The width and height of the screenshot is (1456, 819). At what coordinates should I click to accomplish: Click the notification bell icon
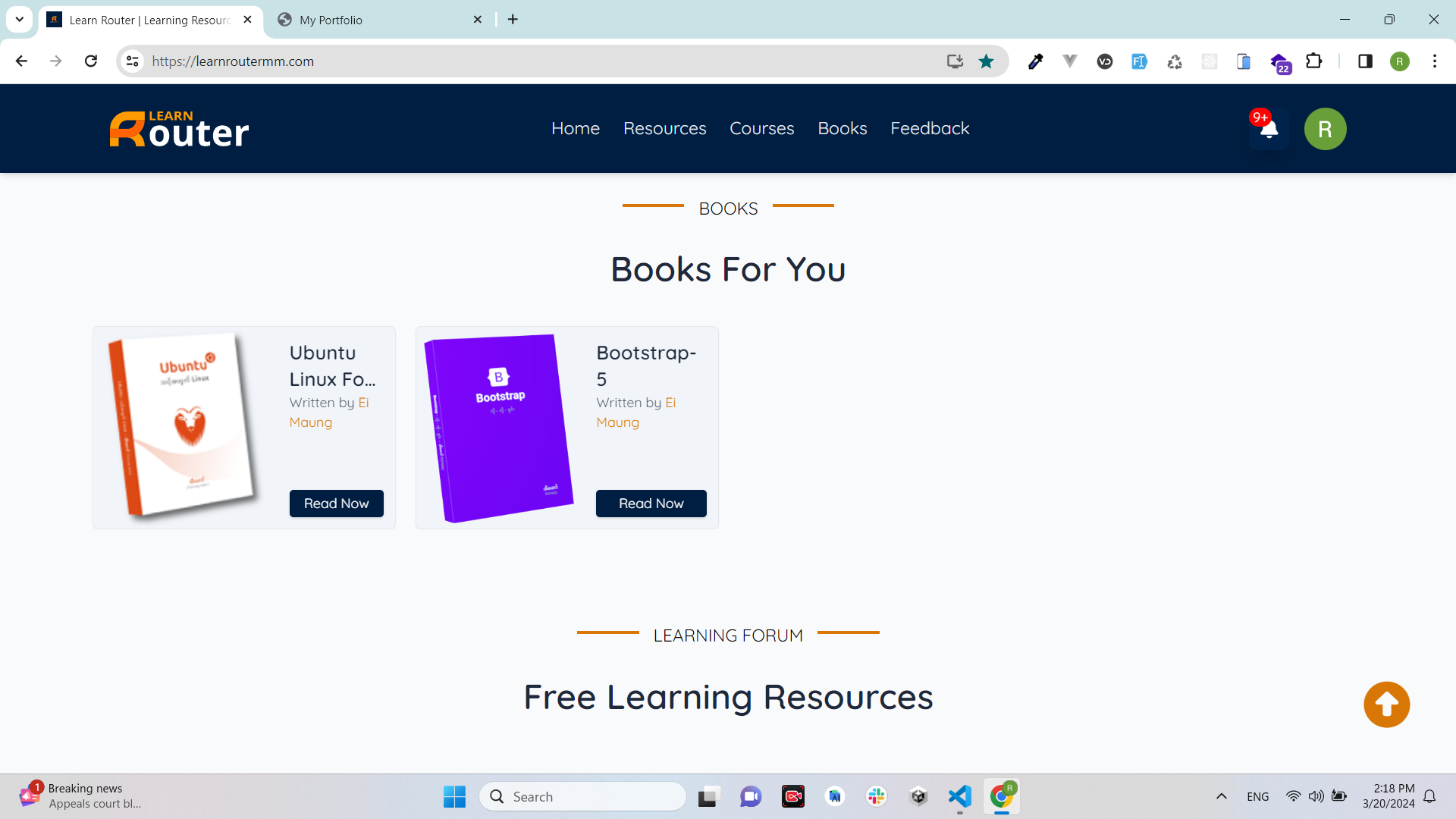pyautogui.click(x=1269, y=130)
